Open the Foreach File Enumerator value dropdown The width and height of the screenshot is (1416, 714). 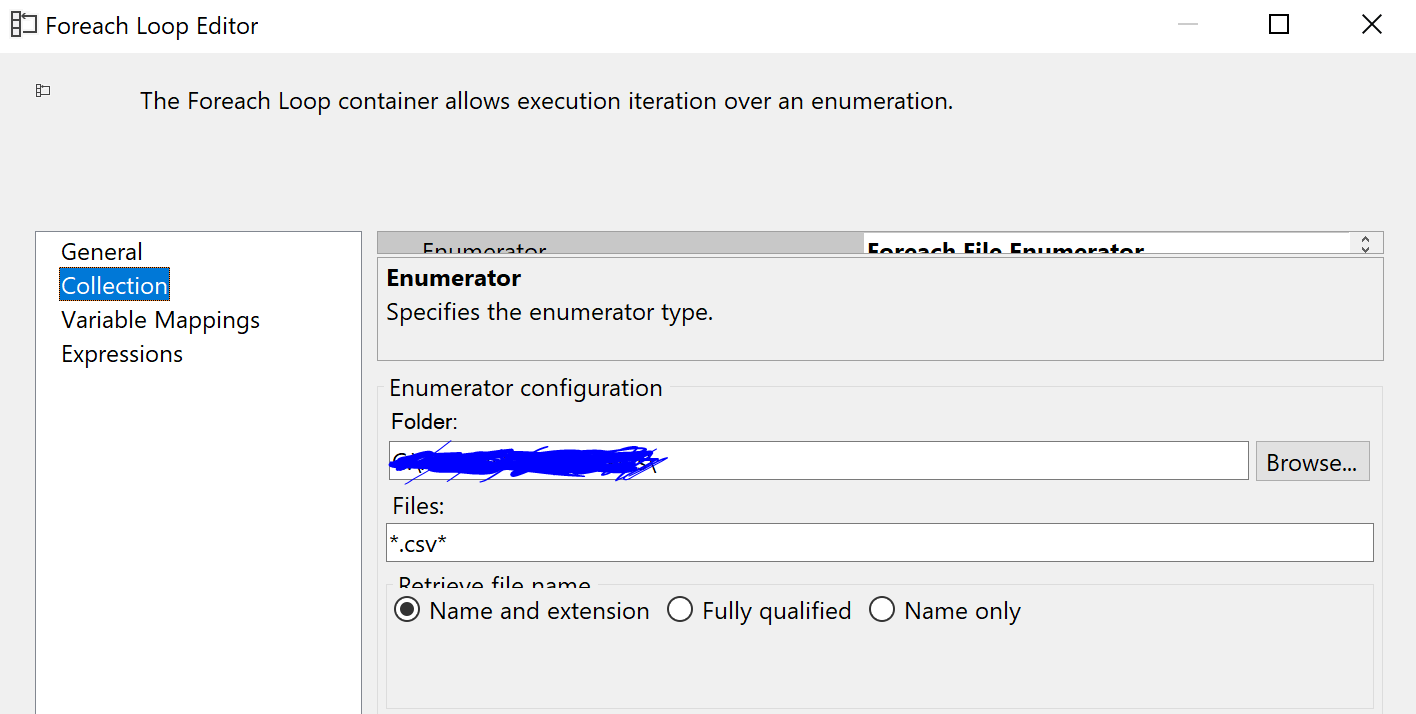coord(1106,244)
